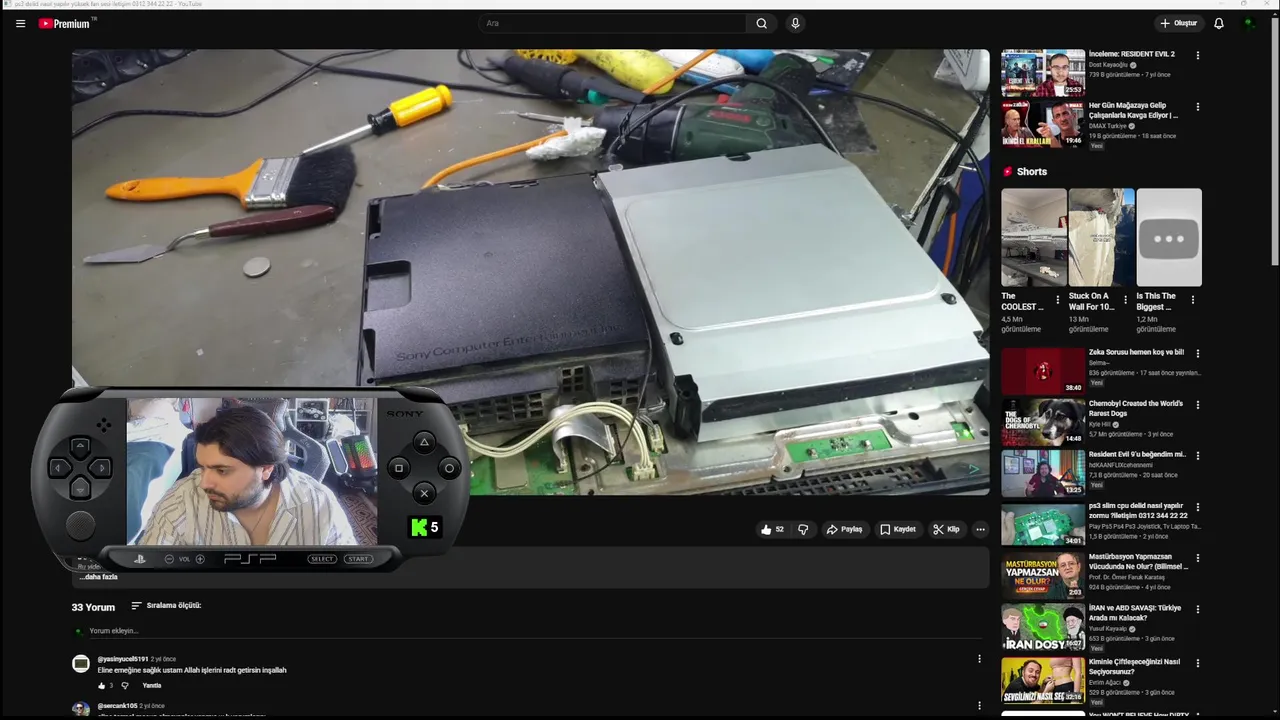
Task: Open 'Stuck On A Wall' short thumbnail
Action: [x=1101, y=238]
